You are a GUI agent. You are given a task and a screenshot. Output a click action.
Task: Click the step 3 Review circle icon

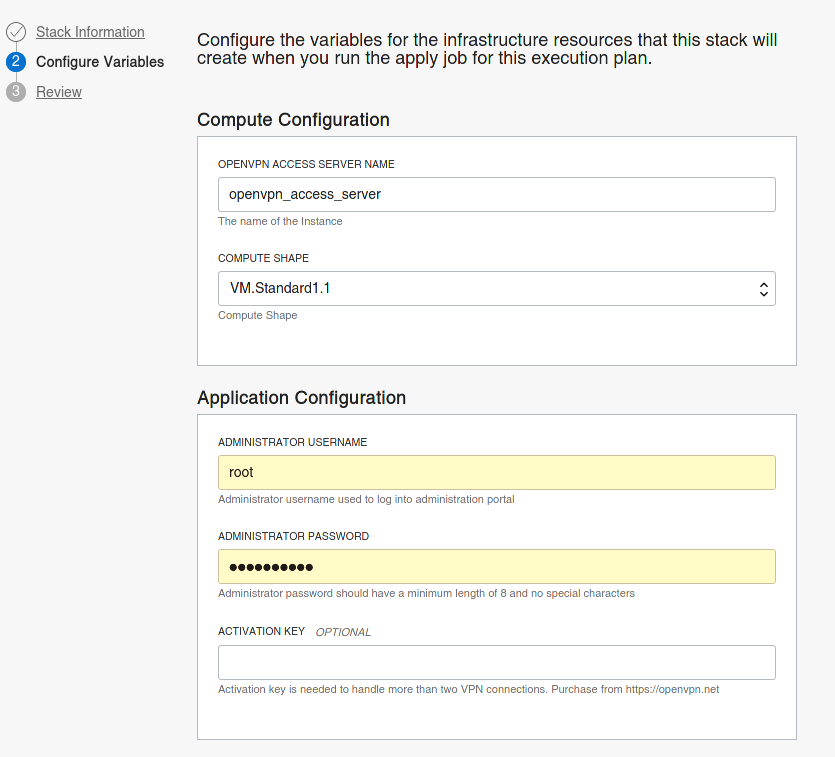16,92
